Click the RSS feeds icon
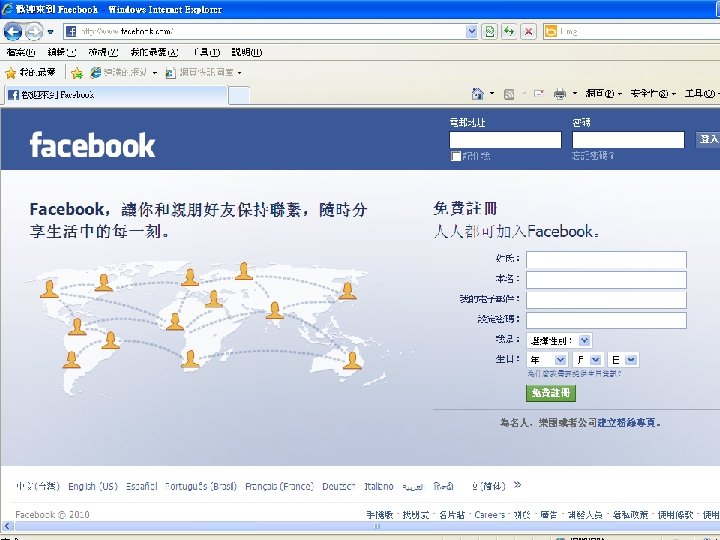This screenshot has height=540, width=720. coord(509,94)
